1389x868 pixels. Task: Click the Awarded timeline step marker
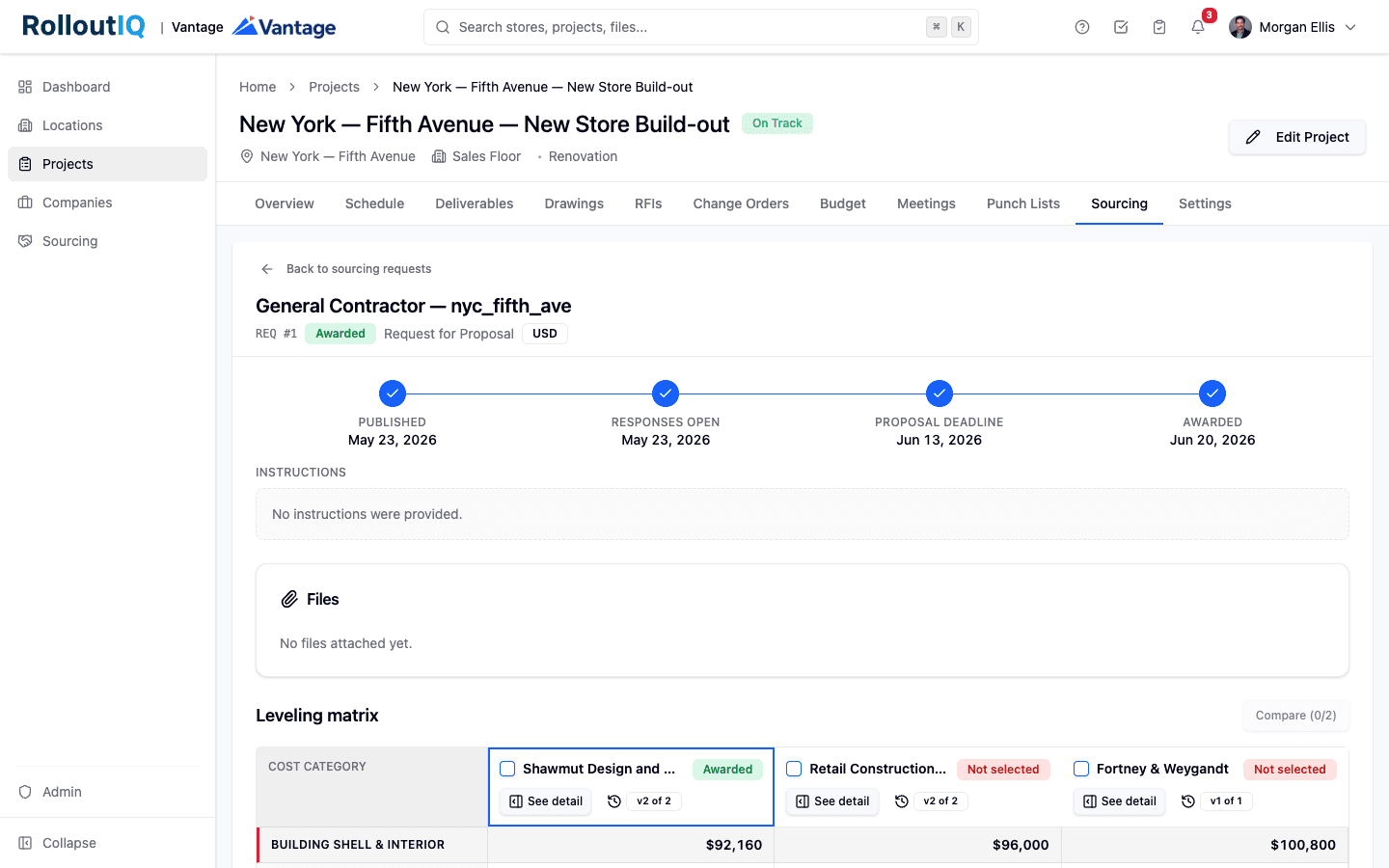click(x=1212, y=393)
